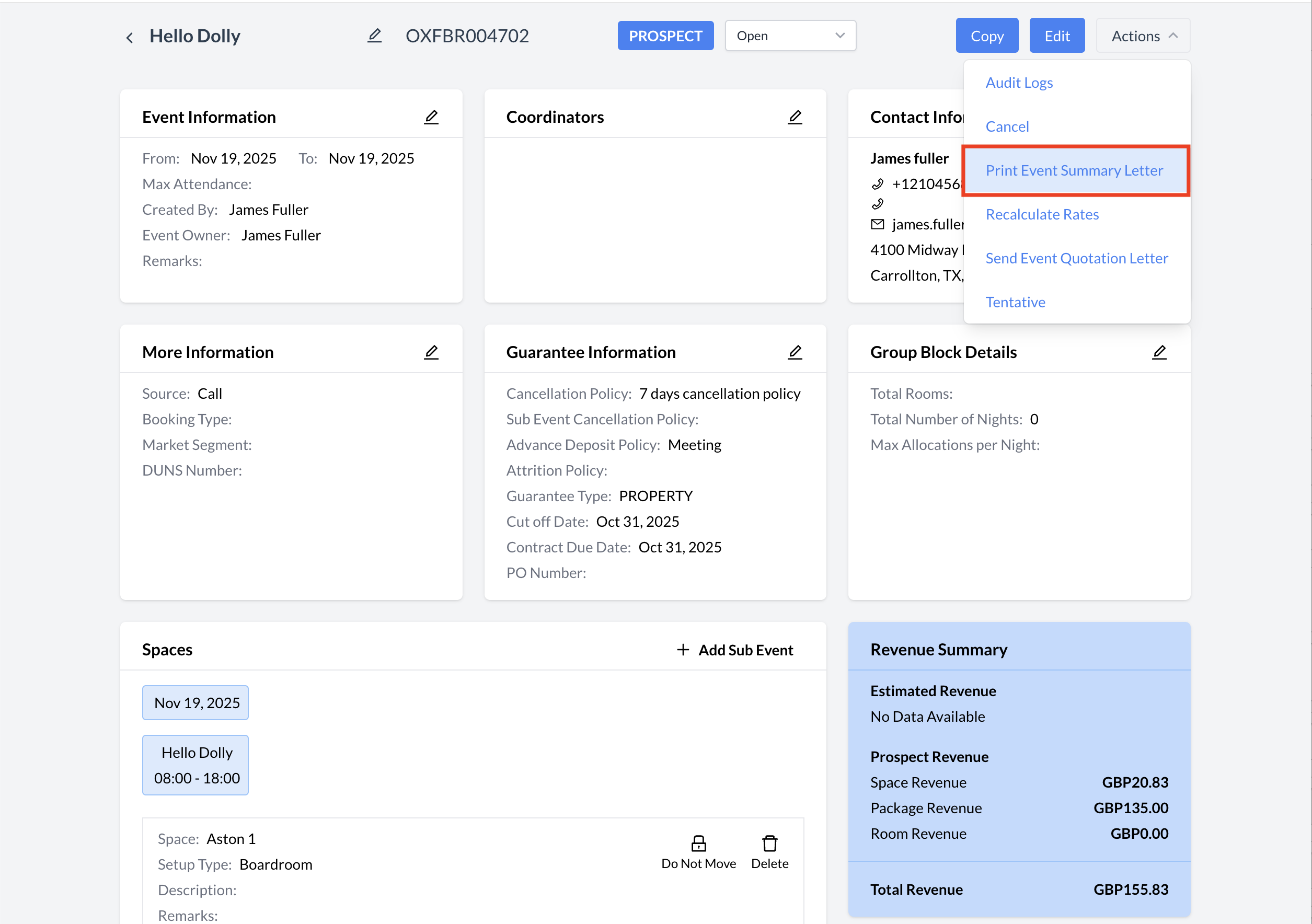Open More Information edit pencil
The height and width of the screenshot is (924, 1312).
click(431, 352)
